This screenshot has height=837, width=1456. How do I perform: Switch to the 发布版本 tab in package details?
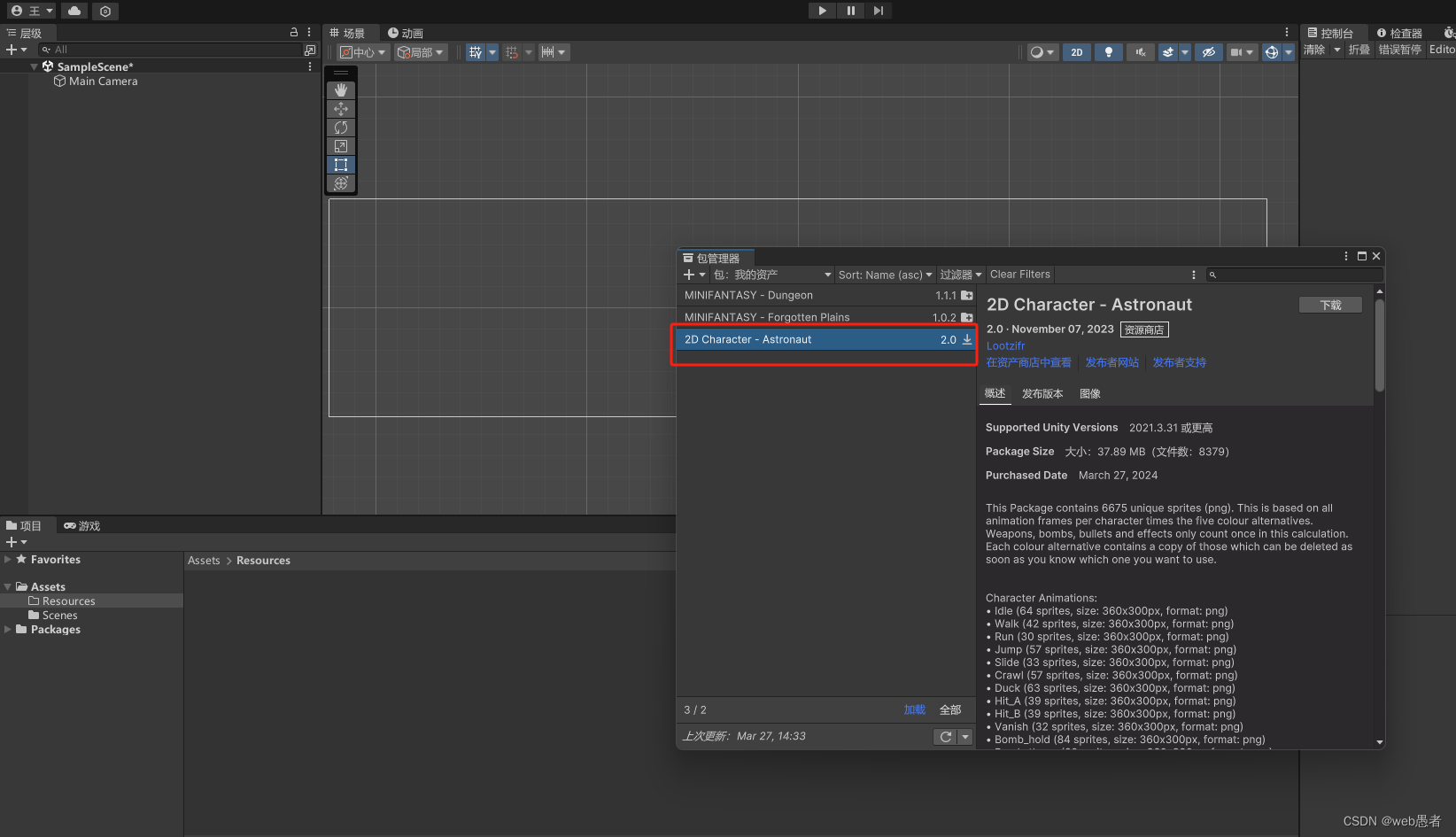pos(1042,393)
